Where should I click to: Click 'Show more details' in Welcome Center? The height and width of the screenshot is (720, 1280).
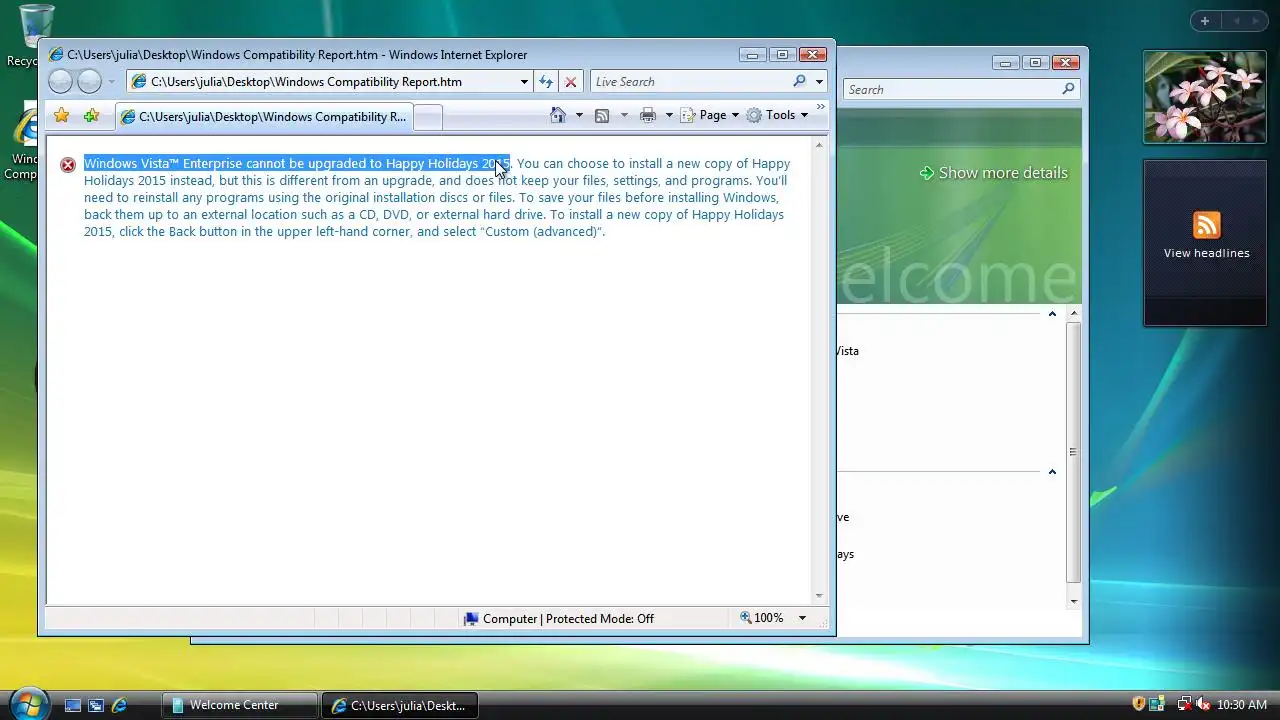[993, 173]
